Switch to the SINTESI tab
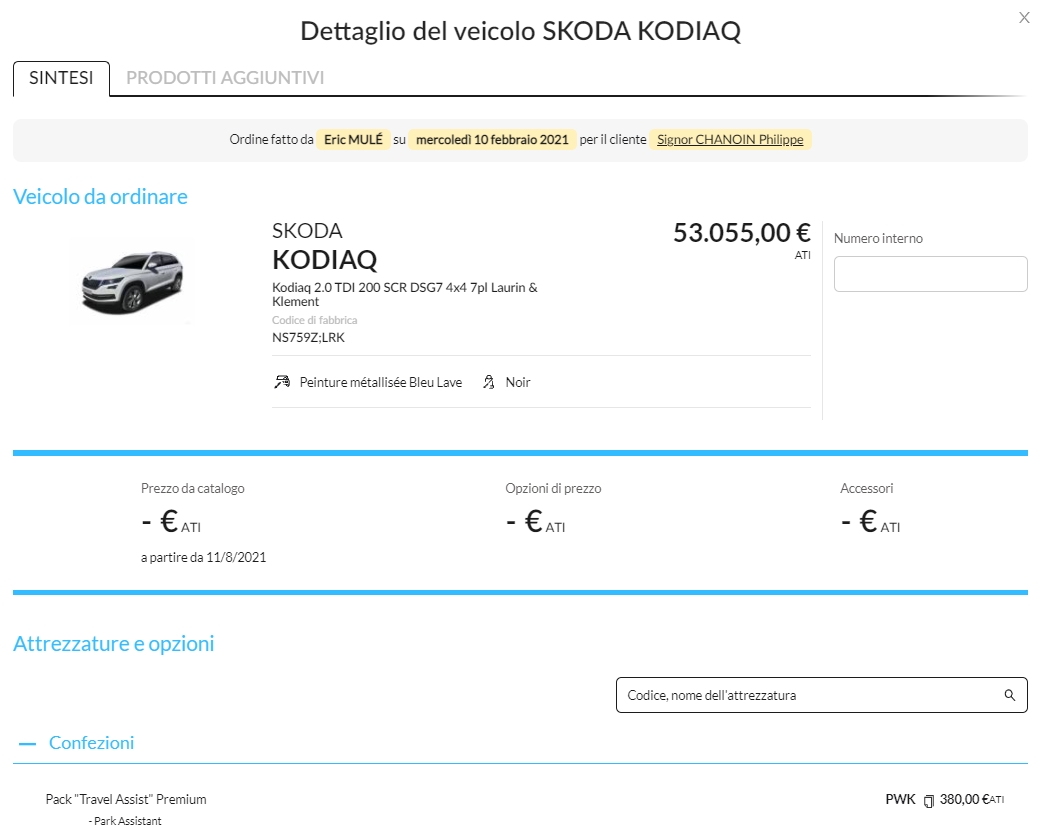1041x826 pixels. coord(61,78)
